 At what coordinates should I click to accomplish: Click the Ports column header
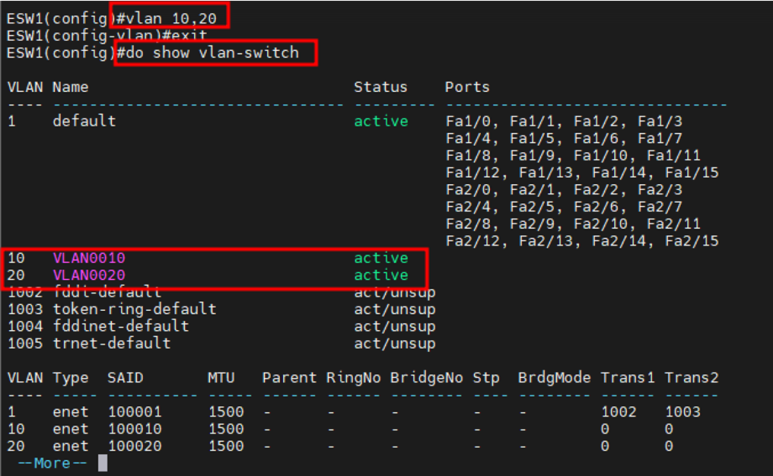click(x=467, y=87)
